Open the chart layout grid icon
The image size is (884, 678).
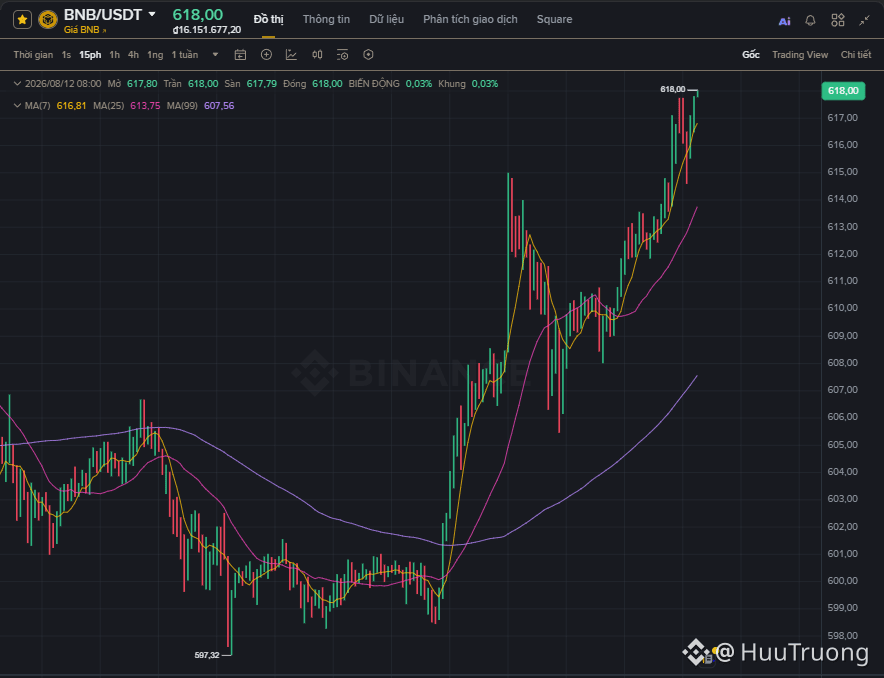[x=838, y=20]
